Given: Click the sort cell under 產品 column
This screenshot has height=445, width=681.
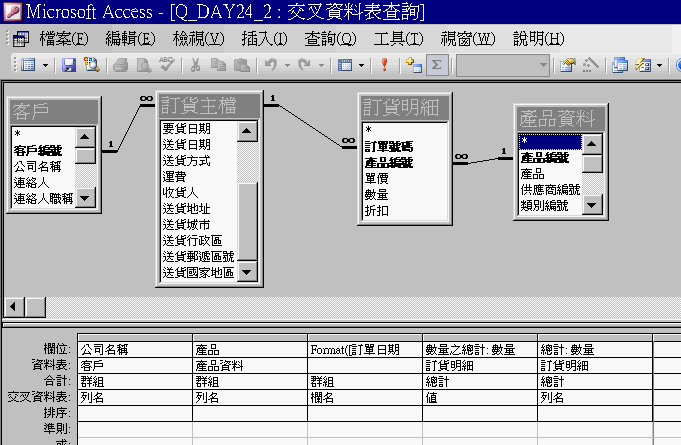Looking at the screenshot, I should pyautogui.click(x=250, y=413).
